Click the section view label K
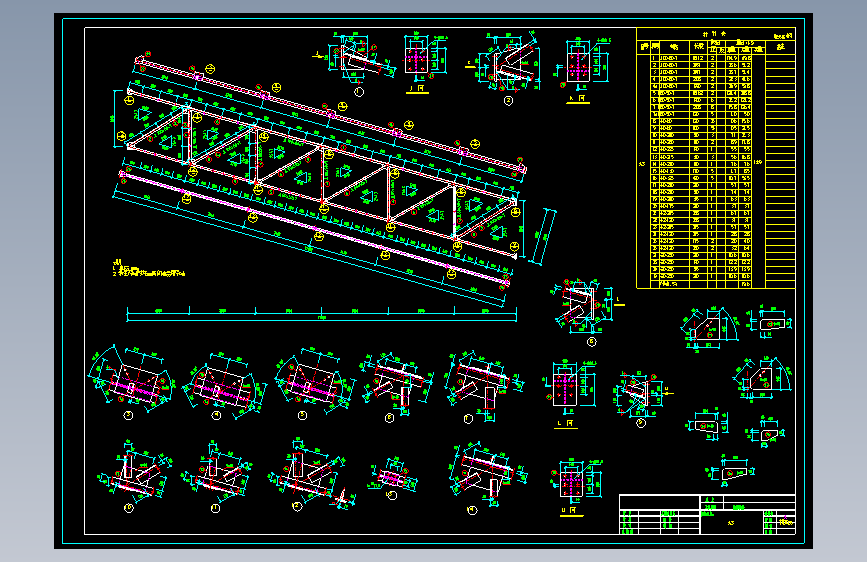 click(x=578, y=99)
